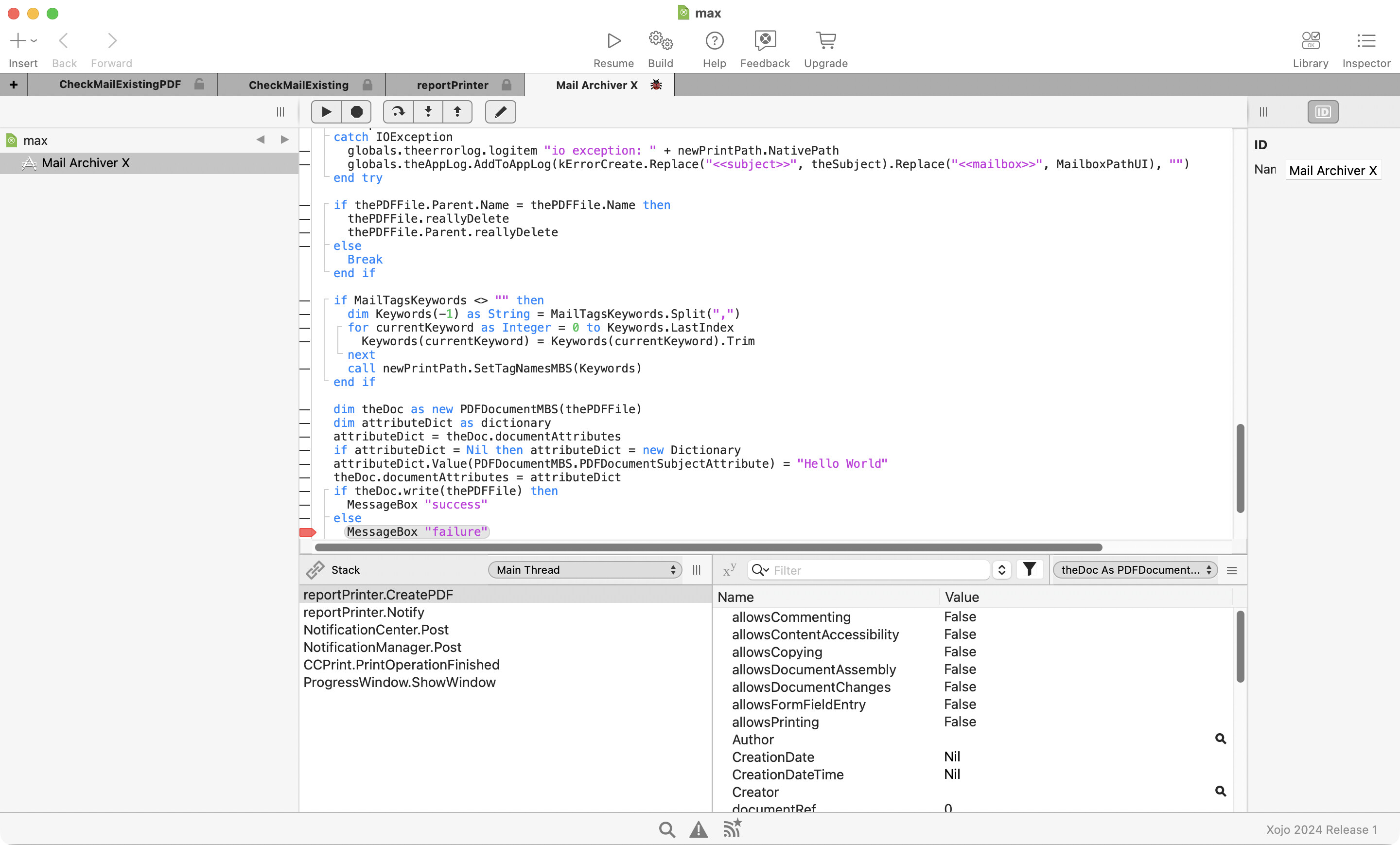Open the theDoc As PDFDocument dropdown
1400x845 pixels.
(1135, 570)
